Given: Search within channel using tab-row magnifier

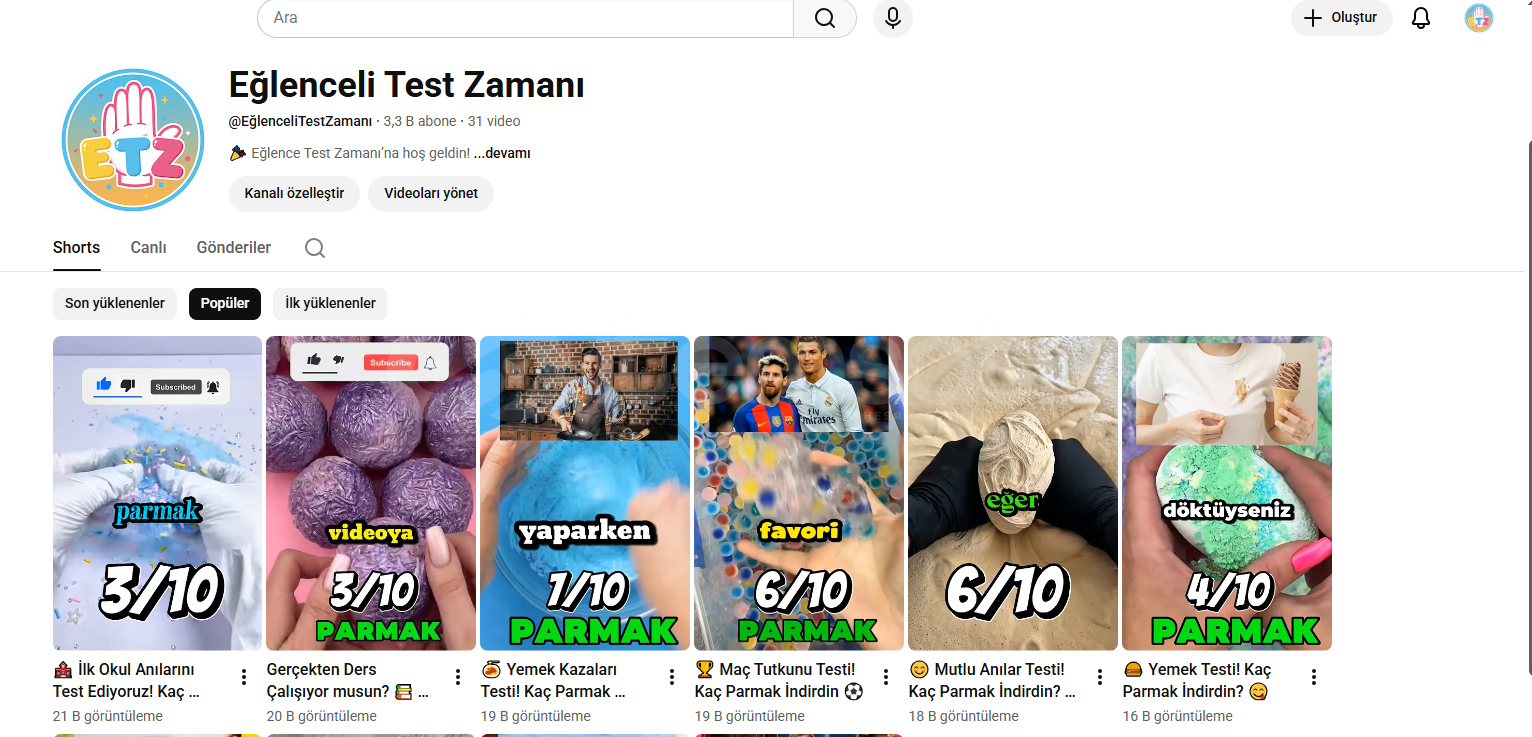Looking at the screenshot, I should click(315, 248).
